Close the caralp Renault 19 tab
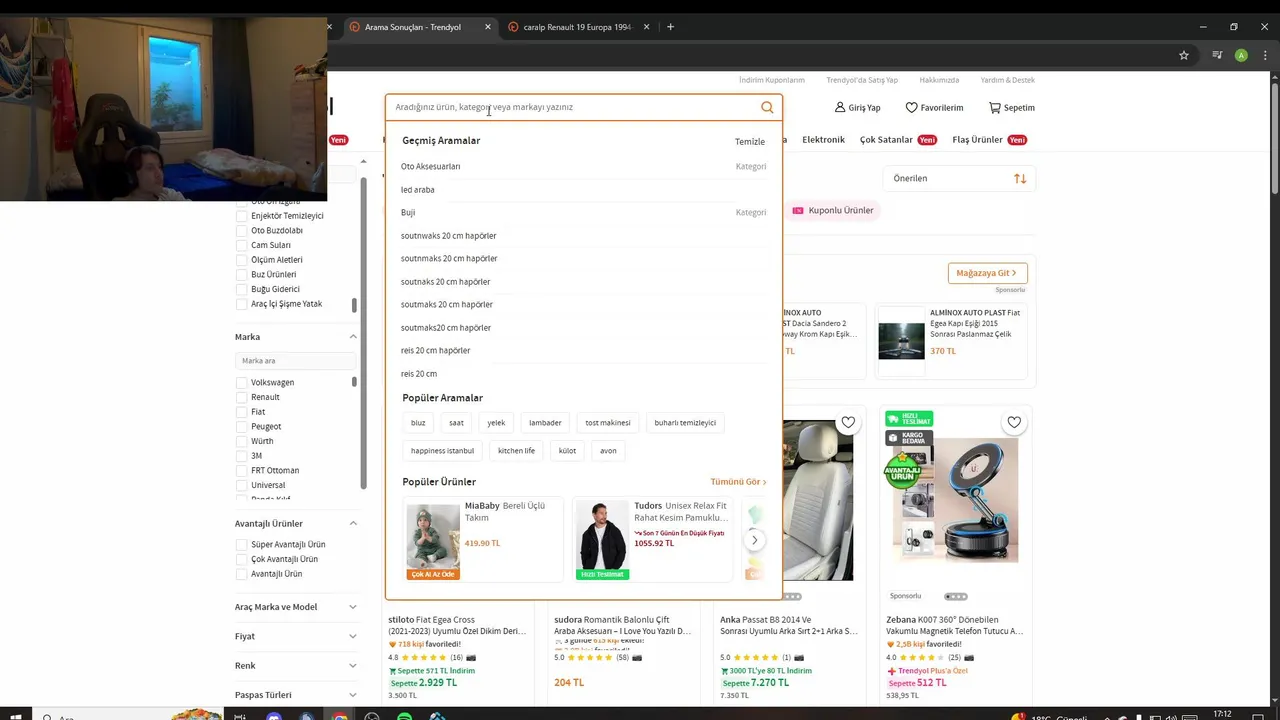This screenshot has height=720, width=1280. tap(647, 27)
